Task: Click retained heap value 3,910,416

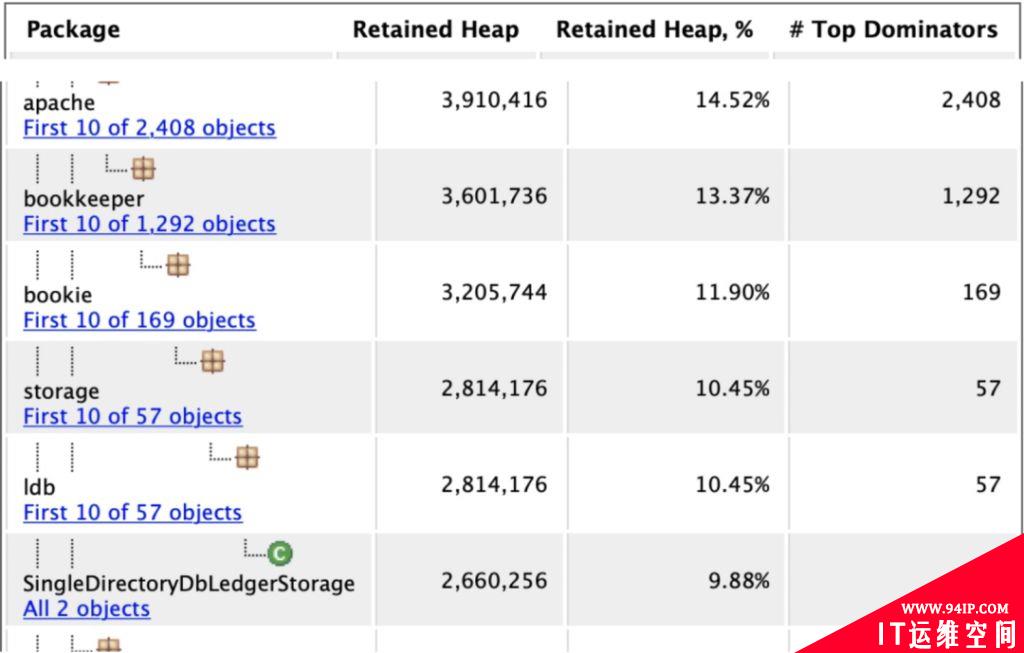Action: 494,100
